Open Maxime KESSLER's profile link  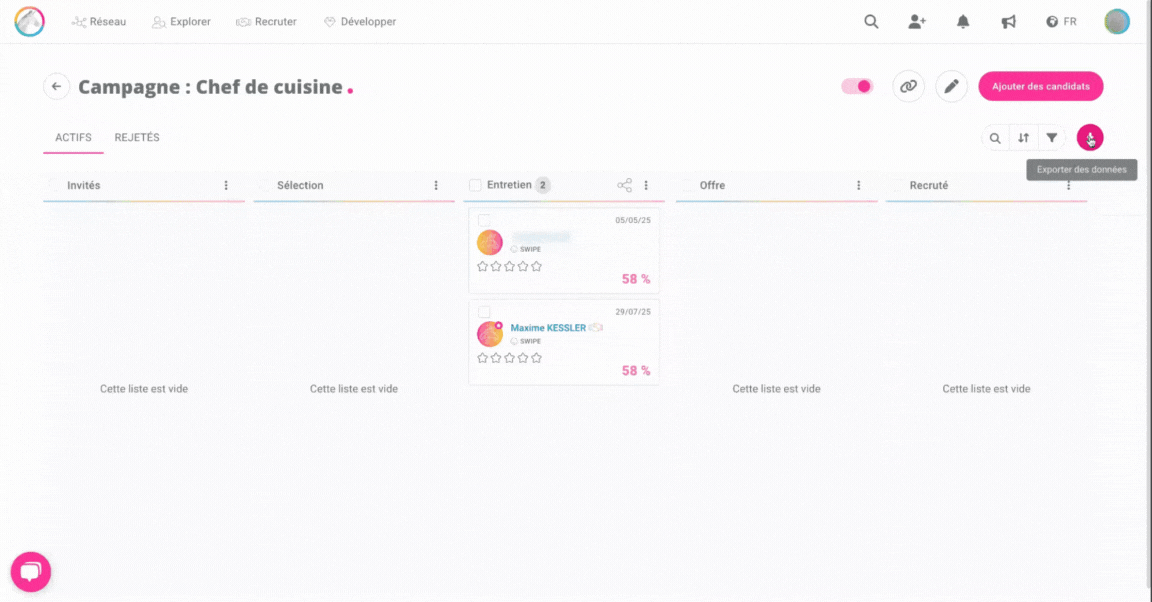[x=548, y=328]
